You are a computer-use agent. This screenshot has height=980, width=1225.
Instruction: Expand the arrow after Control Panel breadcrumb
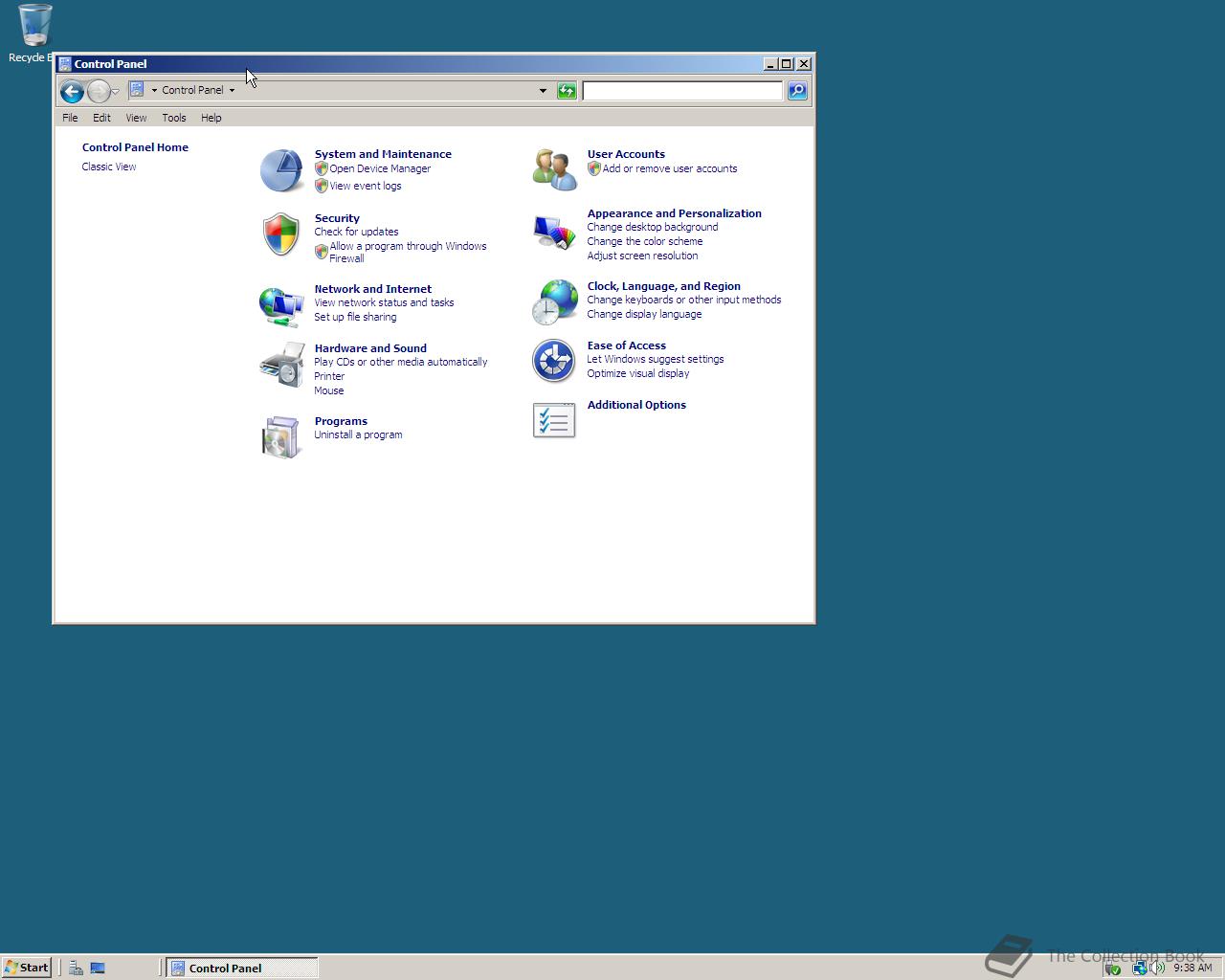[x=232, y=90]
